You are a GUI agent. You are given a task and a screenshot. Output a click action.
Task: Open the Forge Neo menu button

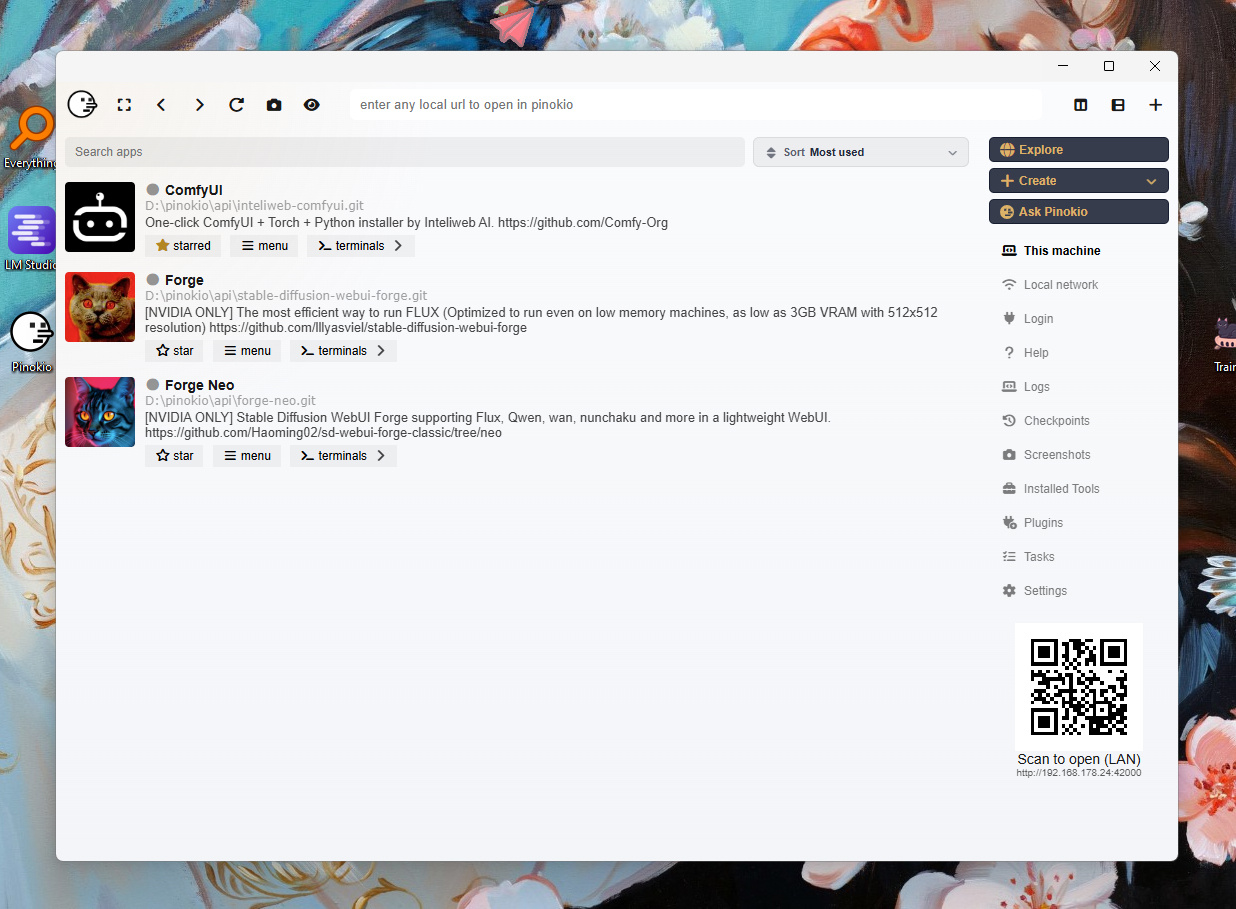pyautogui.click(x=247, y=456)
